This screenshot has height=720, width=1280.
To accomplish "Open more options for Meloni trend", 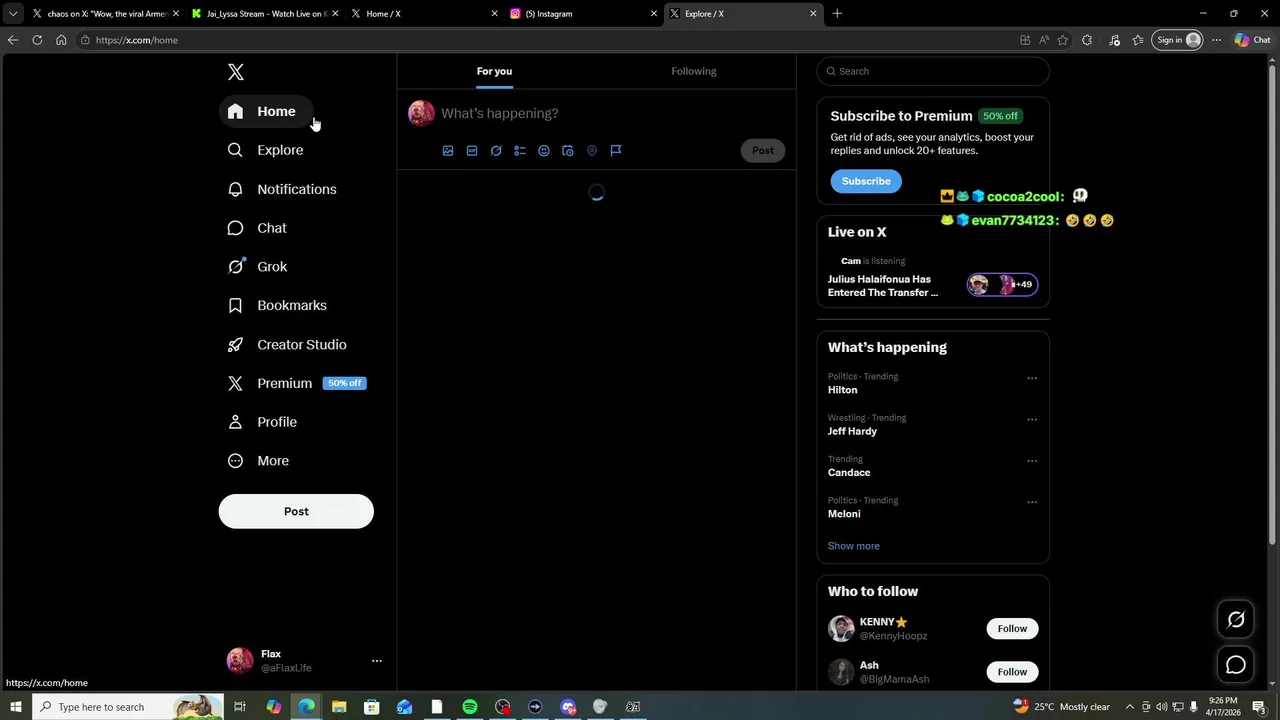I will pyautogui.click(x=1032, y=502).
